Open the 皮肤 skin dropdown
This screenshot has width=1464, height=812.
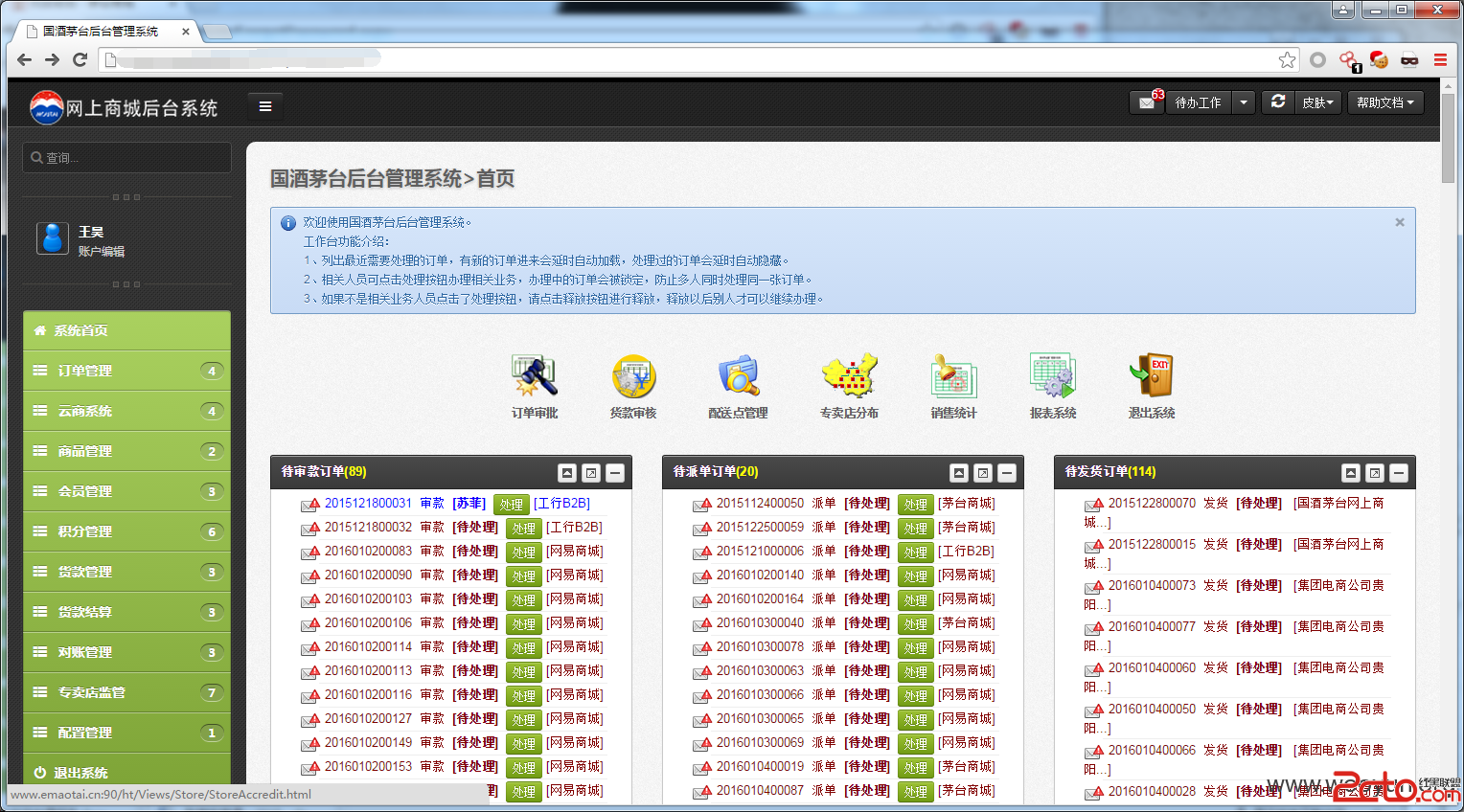[x=1318, y=102]
